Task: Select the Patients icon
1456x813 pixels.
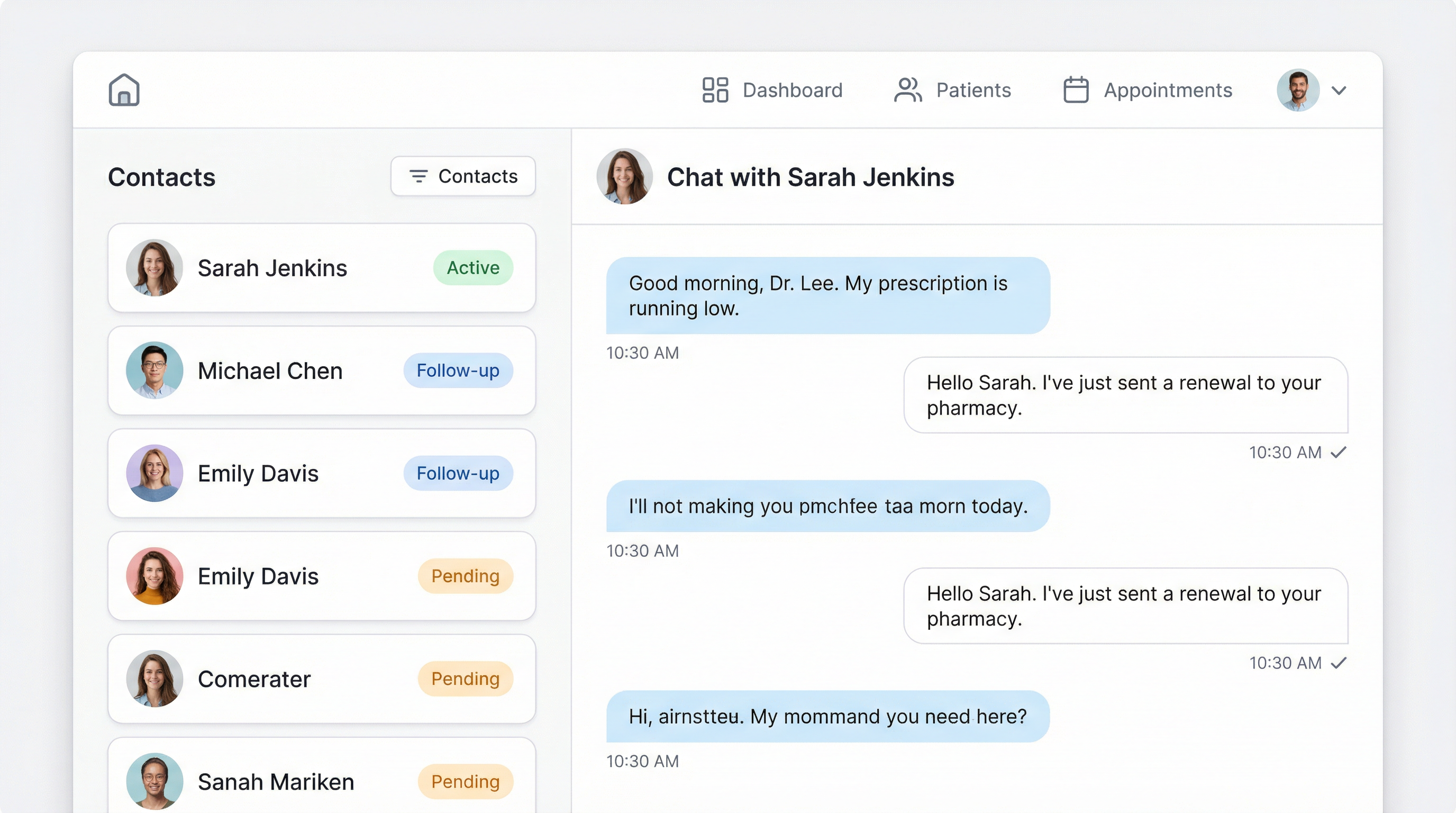Action: point(907,89)
